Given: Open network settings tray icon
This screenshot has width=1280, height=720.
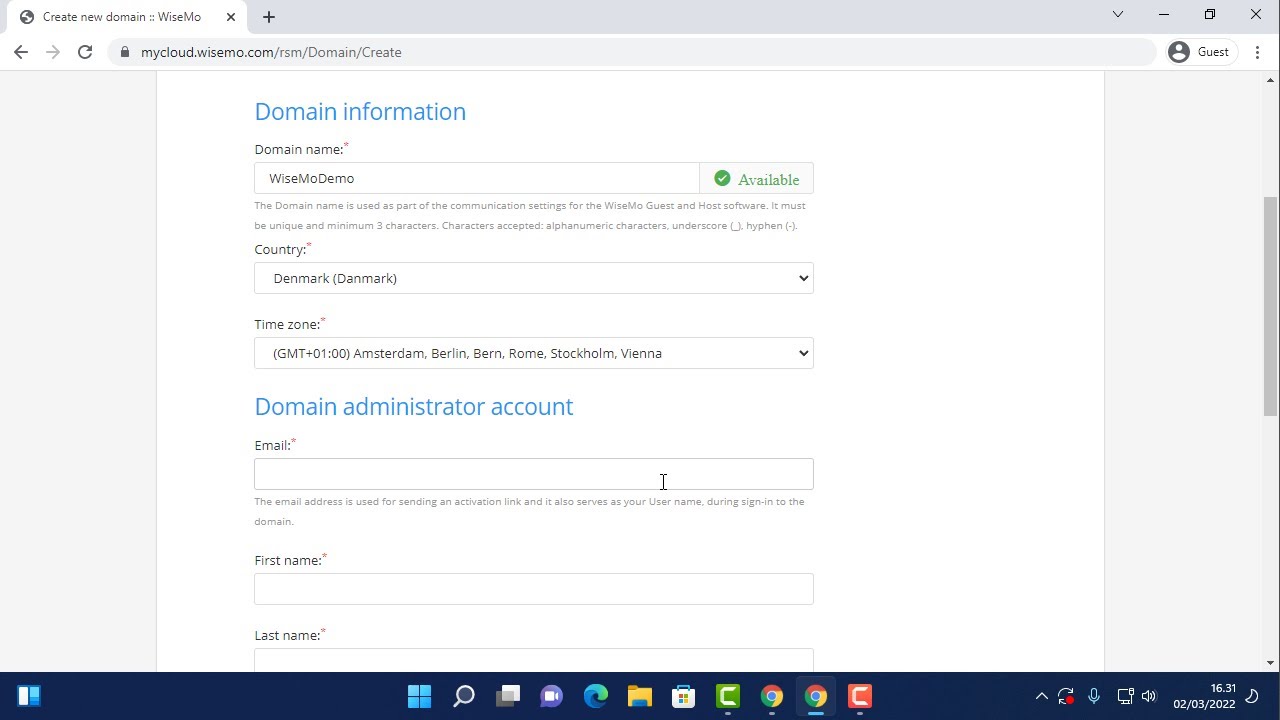Looking at the screenshot, I should pyautogui.click(x=1125, y=696).
